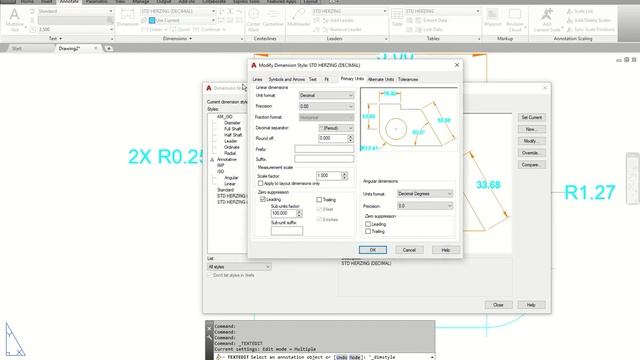Click Compare... in Dimension Style Manager

coord(531,164)
